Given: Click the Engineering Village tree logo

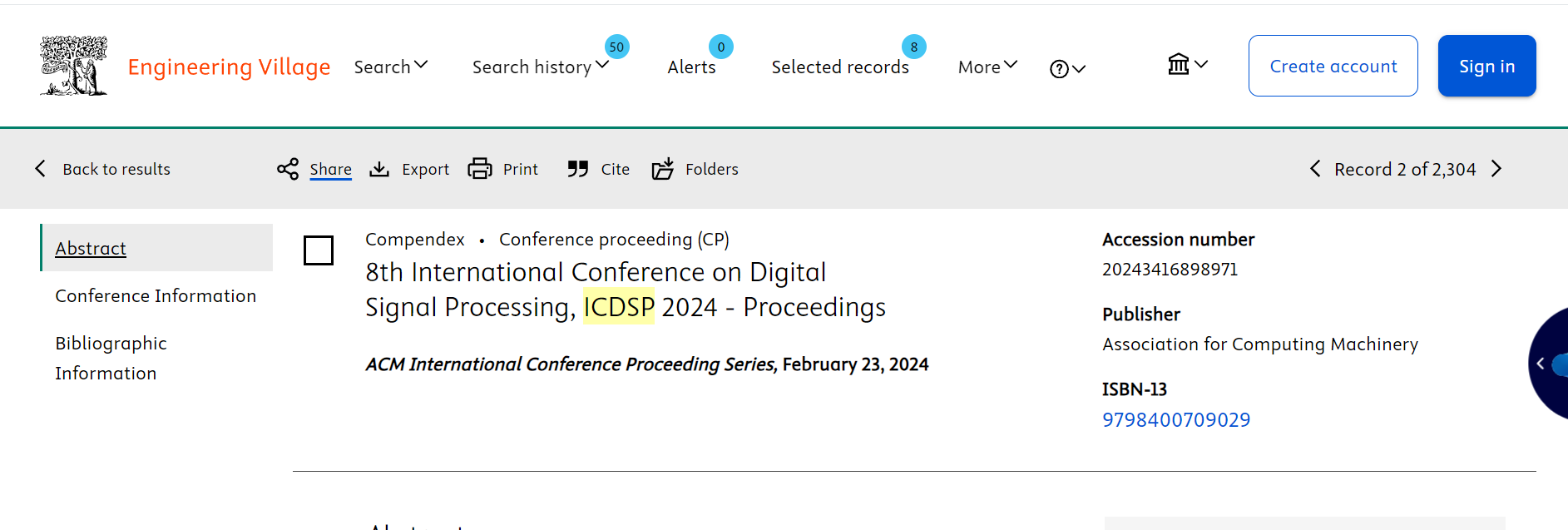Looking at the screenshot, I should point(74,66).
